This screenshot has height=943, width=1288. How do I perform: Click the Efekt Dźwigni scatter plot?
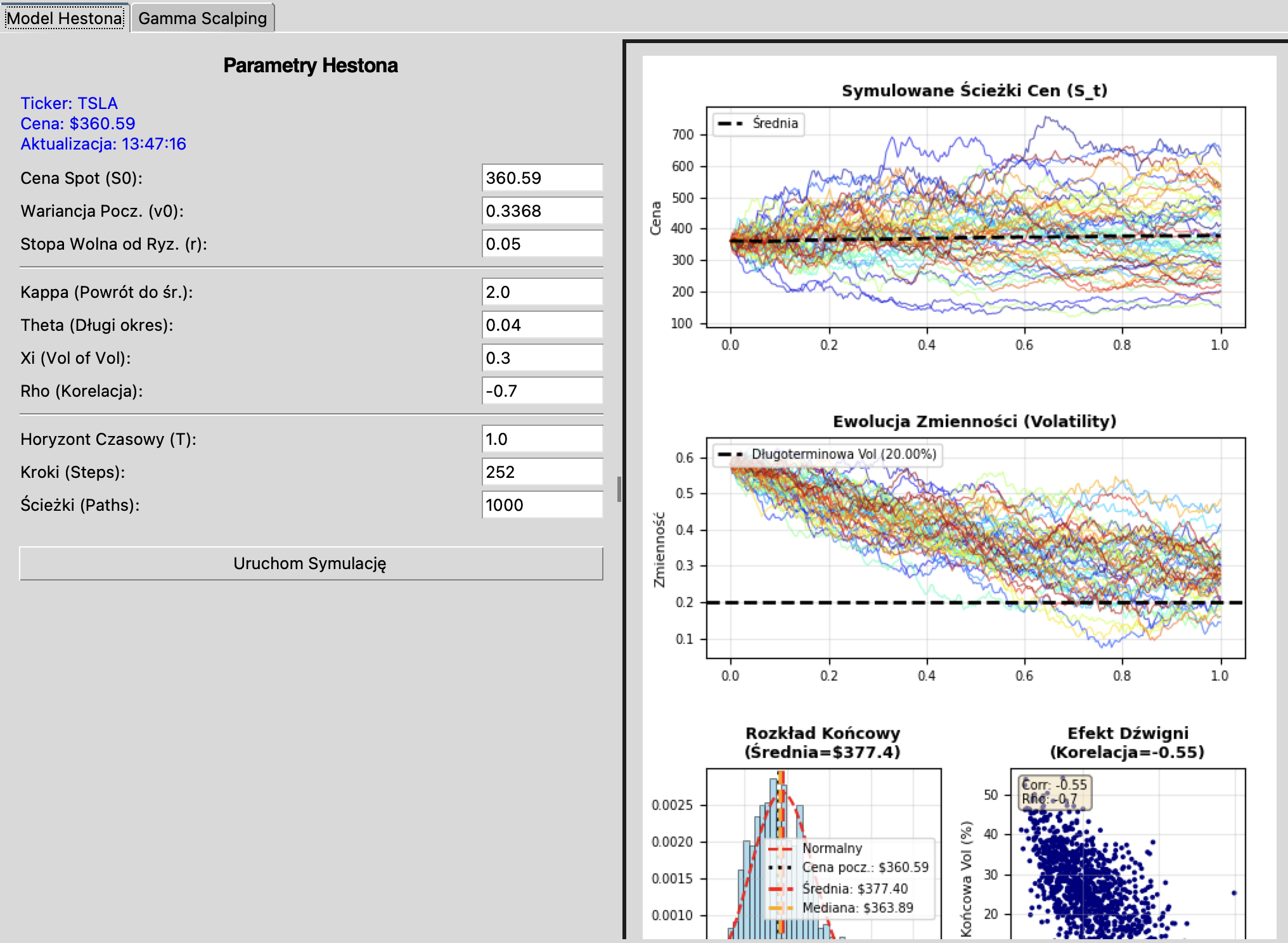[x=1128, y=854]
